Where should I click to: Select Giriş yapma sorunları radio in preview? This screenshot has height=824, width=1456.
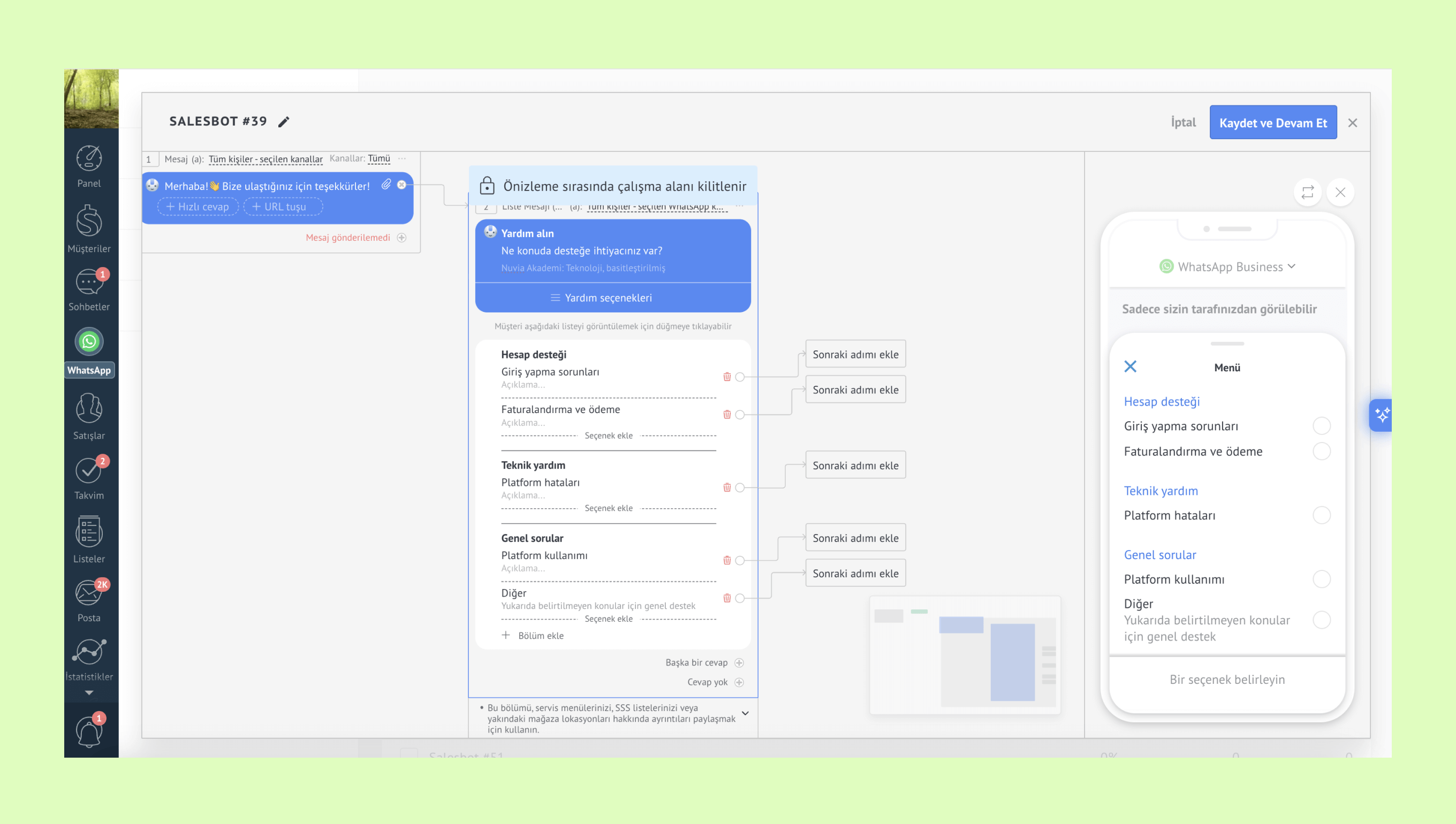click(1321, 426)
